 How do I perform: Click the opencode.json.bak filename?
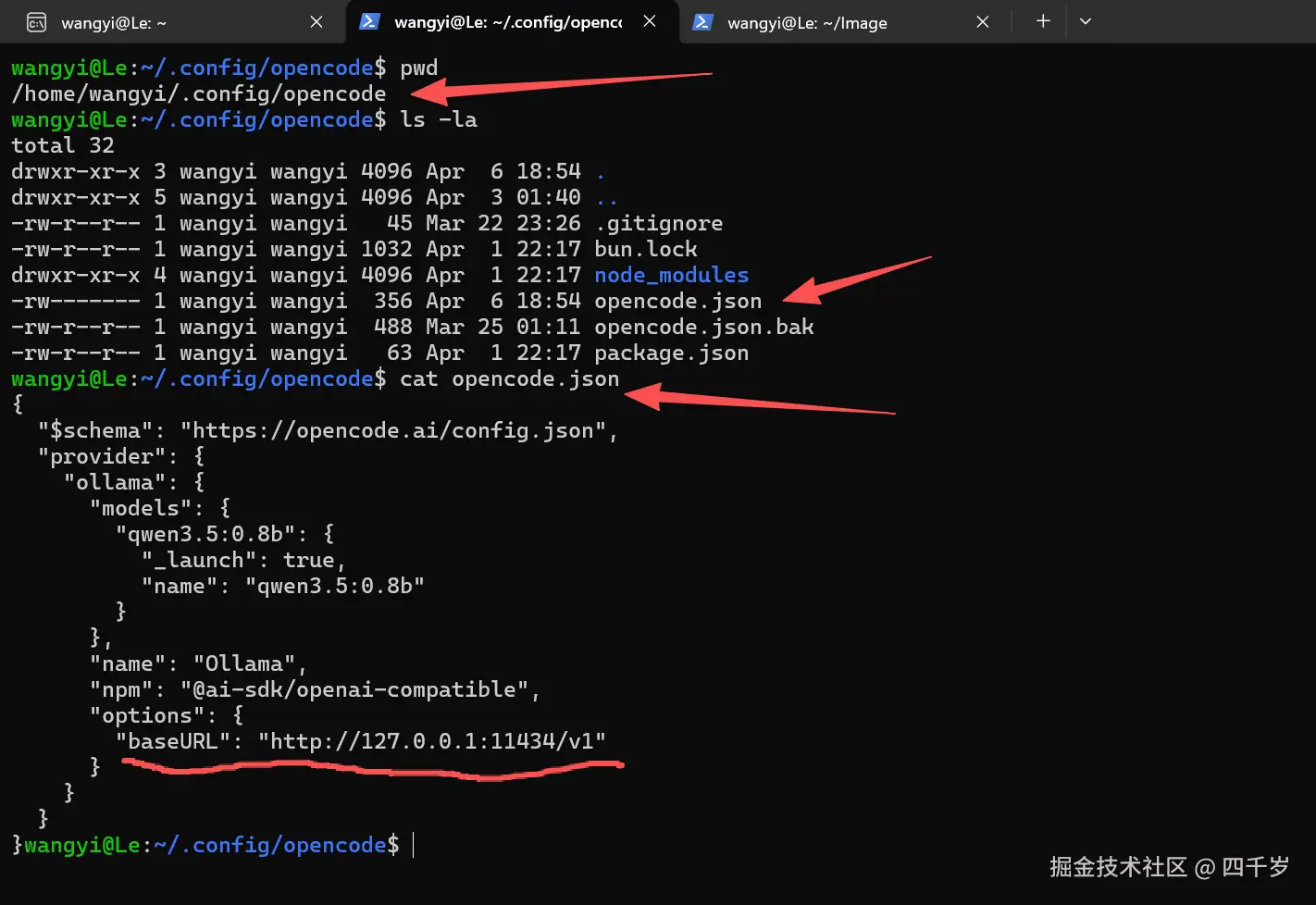[x=704, y=326]
